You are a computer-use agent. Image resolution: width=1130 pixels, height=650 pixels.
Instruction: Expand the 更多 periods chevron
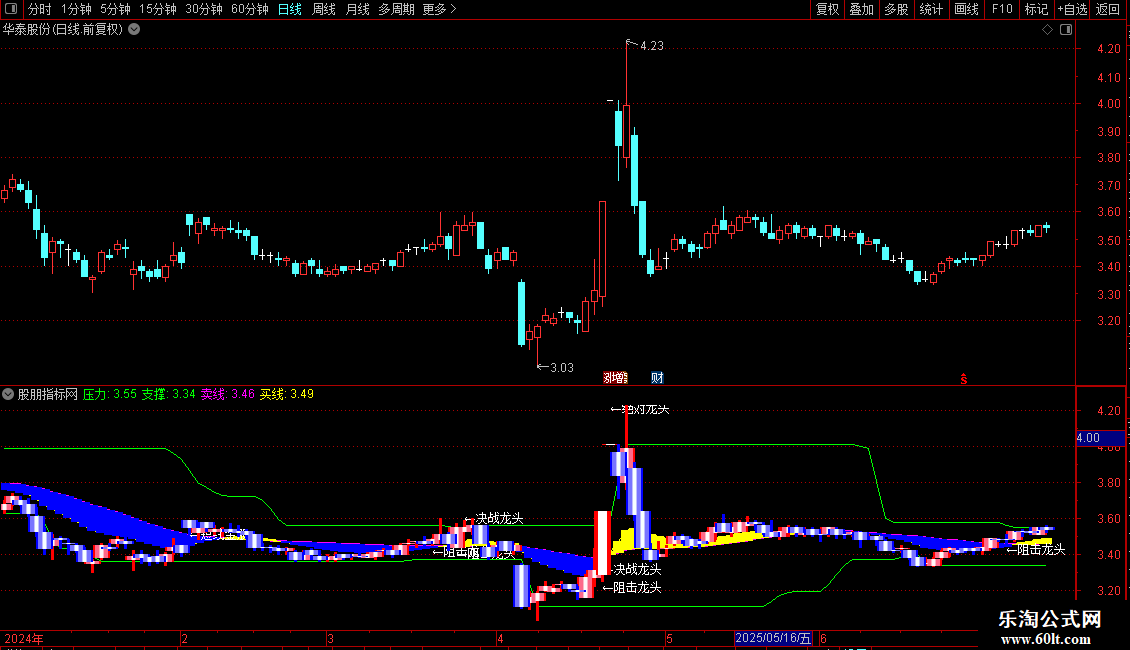(x=453, y=9)
